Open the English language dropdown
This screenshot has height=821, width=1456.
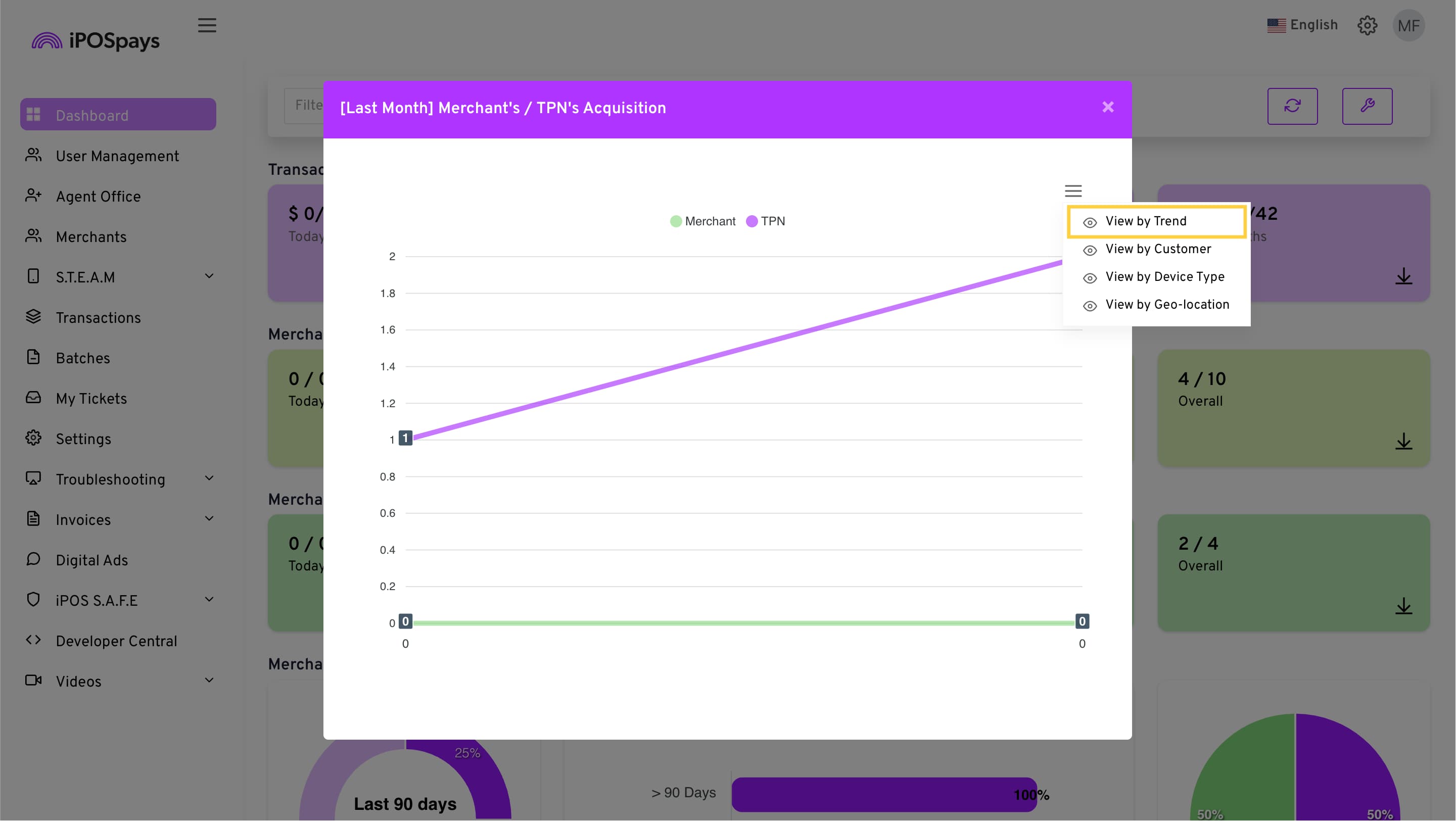[x=1302, y=25]
